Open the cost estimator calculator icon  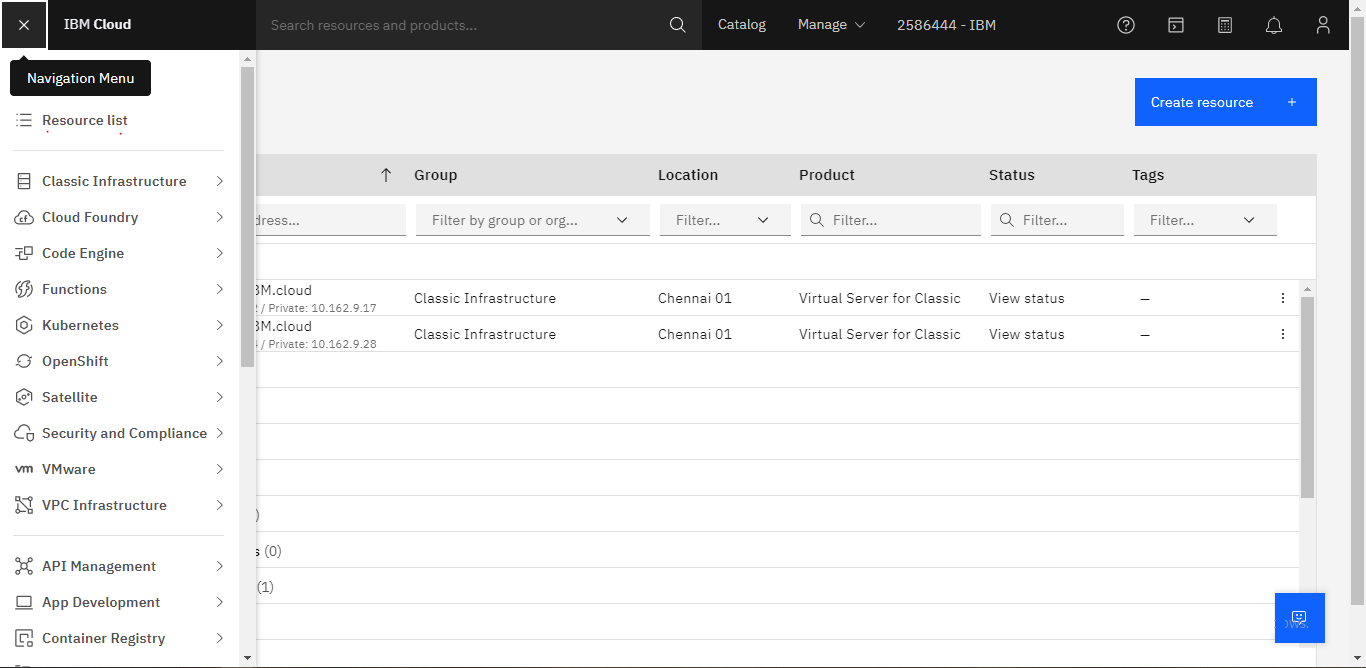[1225, 25]
